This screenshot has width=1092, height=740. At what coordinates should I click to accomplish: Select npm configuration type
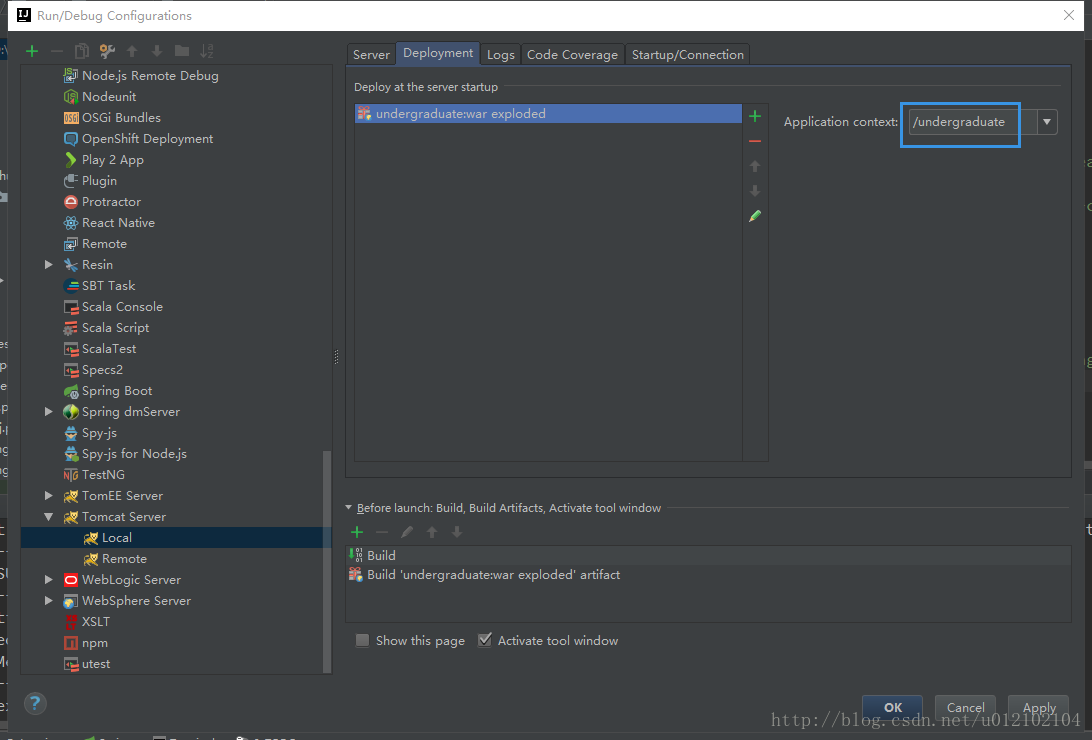coord(86,643)
